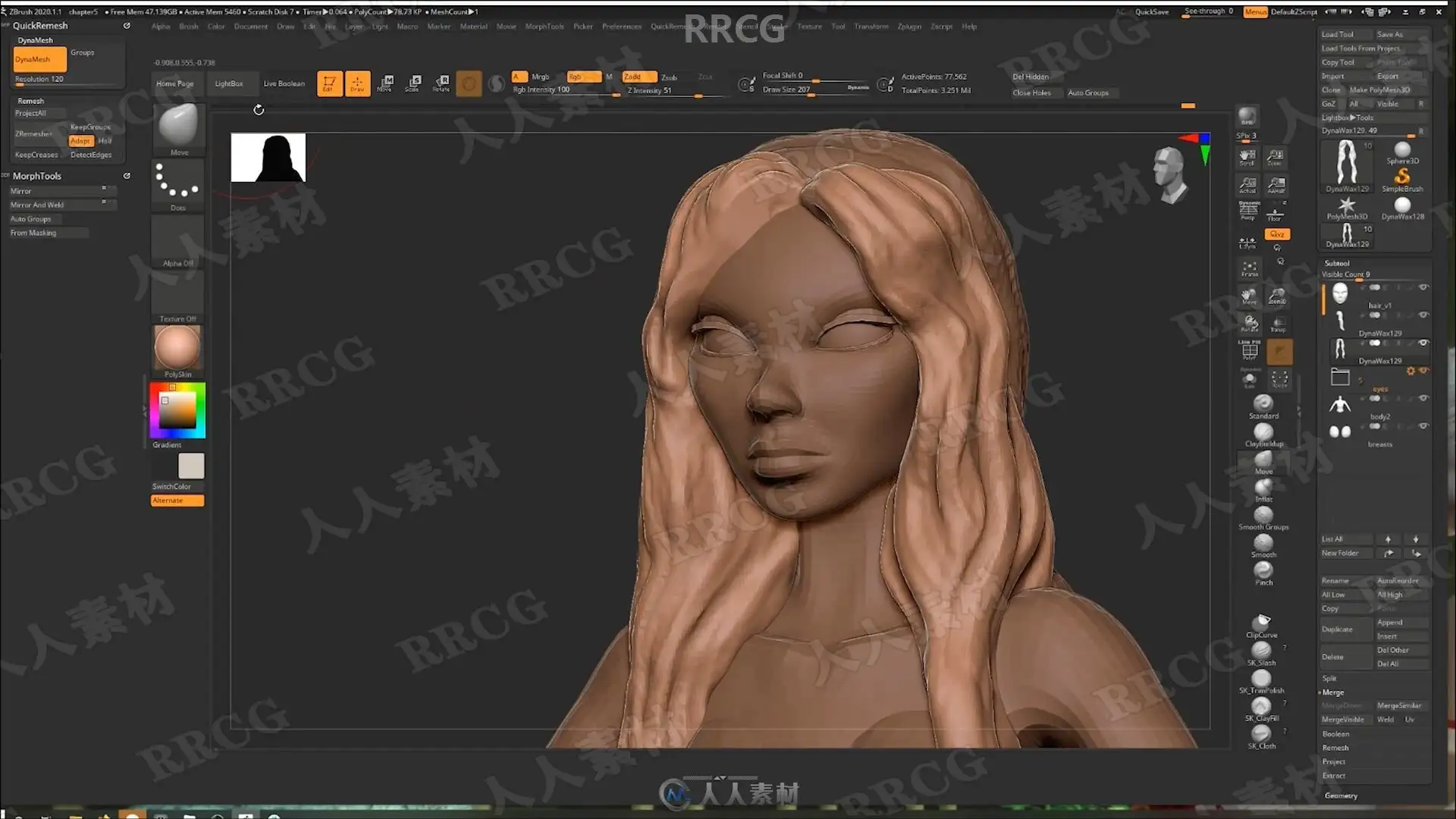This screenshot has height=819, width=1456.
Task: Expand the Extract section
Action: click(x=1333, y=776)
